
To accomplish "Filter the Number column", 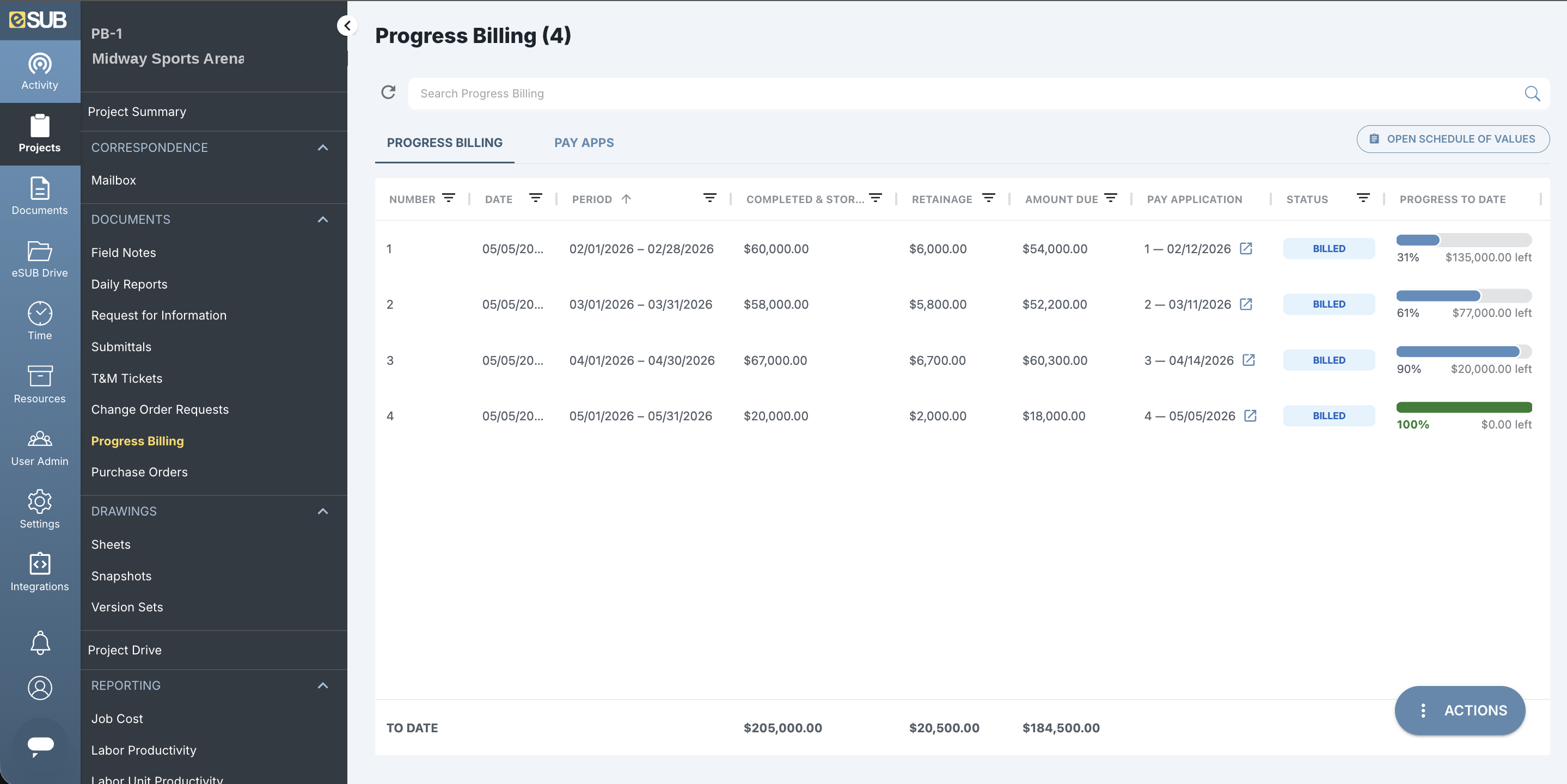I will click(x=448, y=198).
